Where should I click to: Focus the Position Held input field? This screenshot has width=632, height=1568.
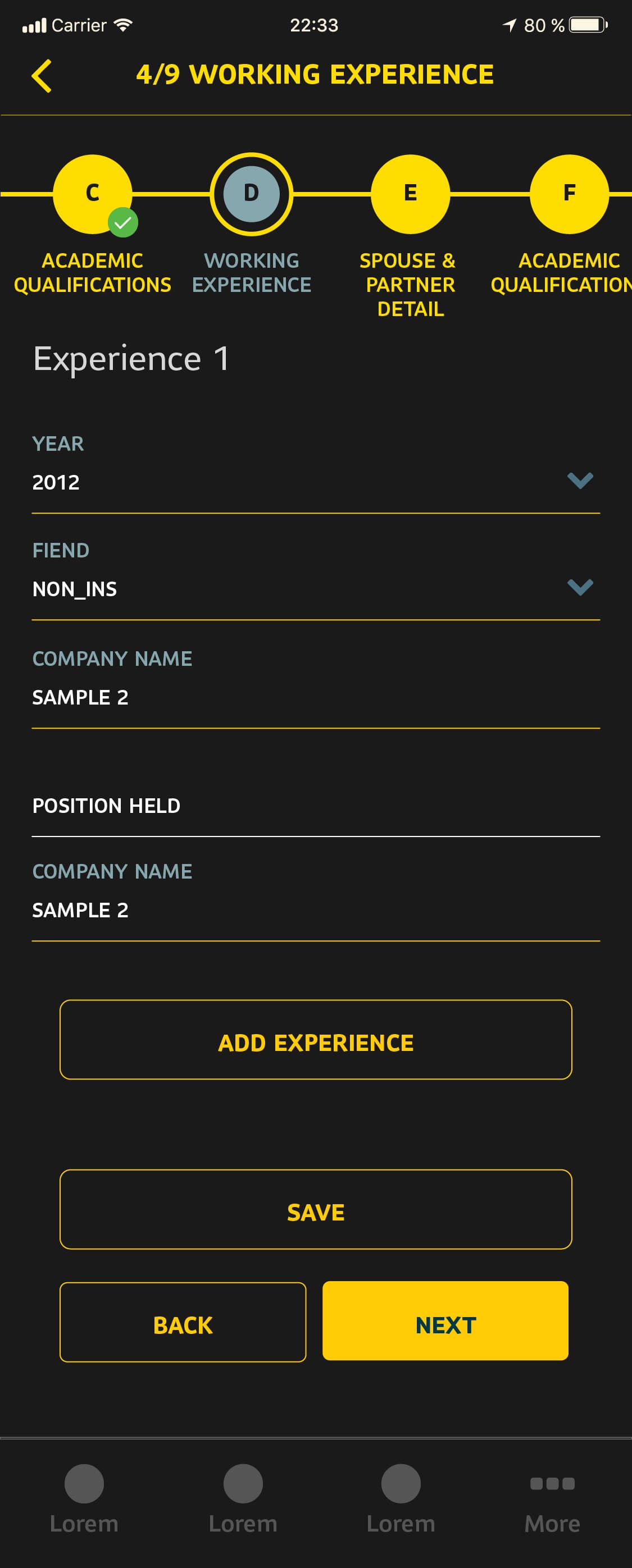click(x=315, y=806)
